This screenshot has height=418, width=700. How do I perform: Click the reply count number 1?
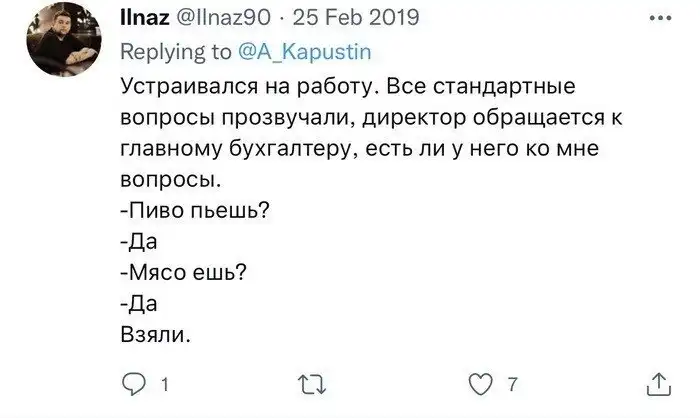[x=161, y=386]
